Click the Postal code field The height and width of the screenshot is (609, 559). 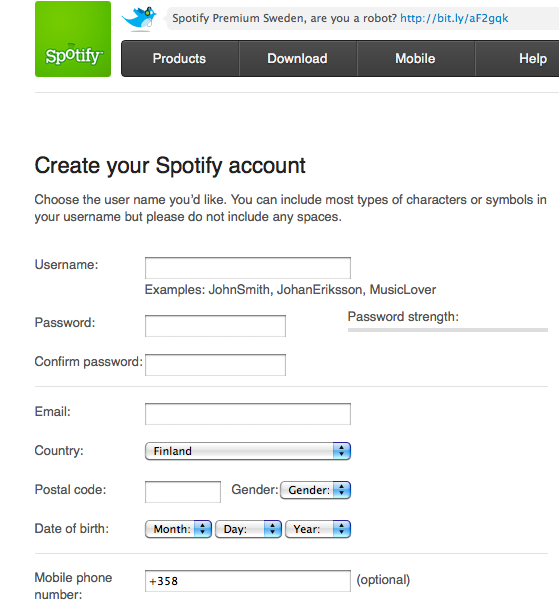point(183,492)
